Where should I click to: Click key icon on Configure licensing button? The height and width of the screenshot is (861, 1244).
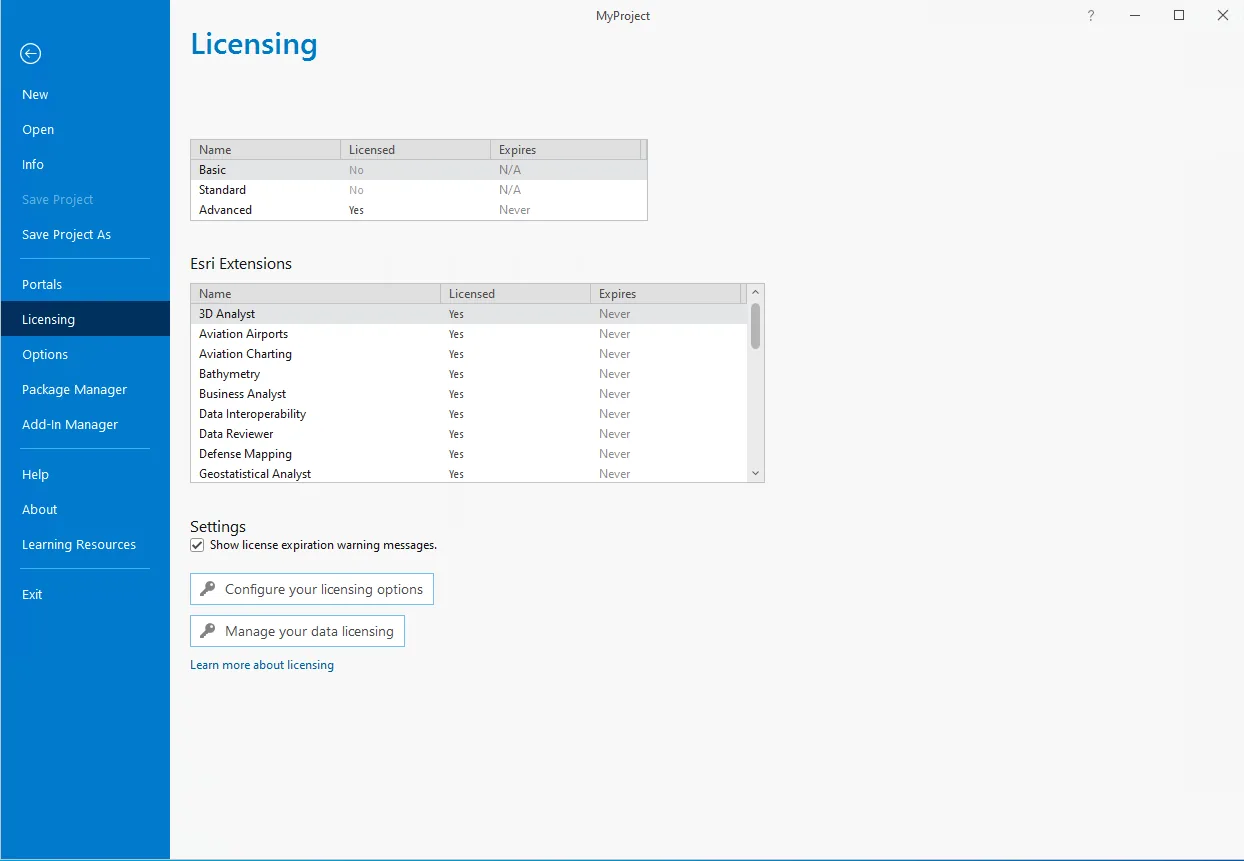pyautogui.click(x=208, y=589)
